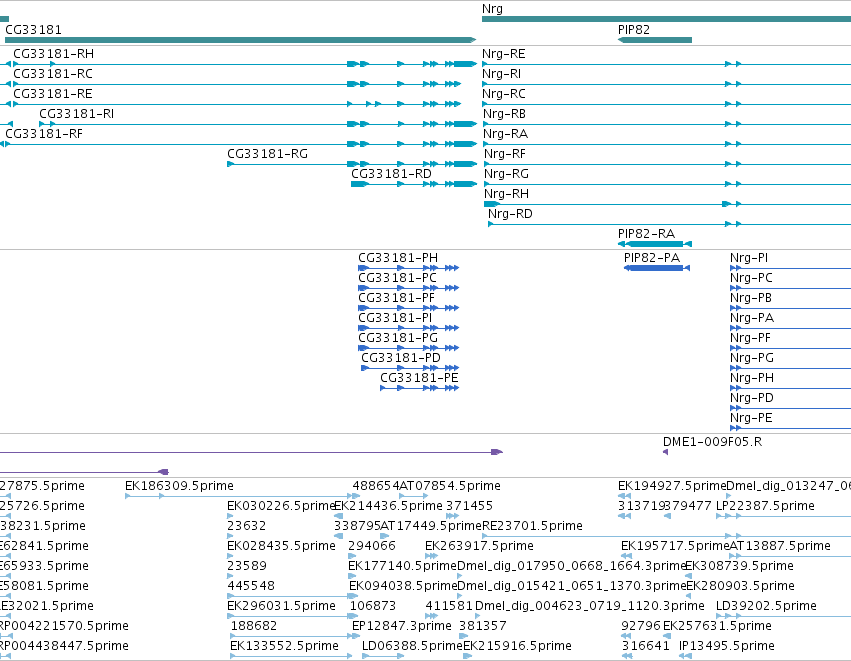Screen dimensions: 851x661
Task: Select the Nrg-RC transcript
Action: click(504, 94)
